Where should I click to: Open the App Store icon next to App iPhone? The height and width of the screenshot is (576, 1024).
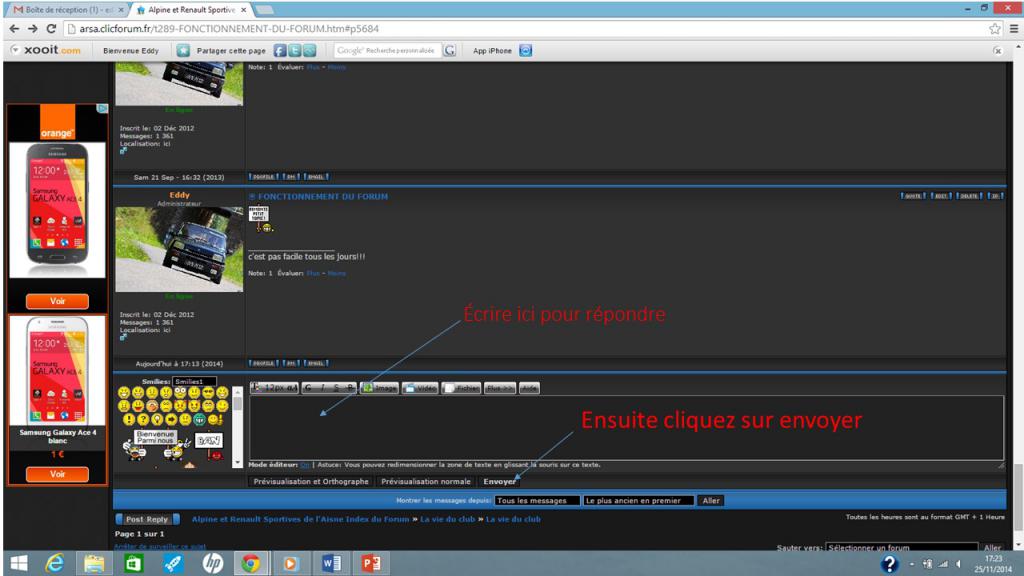coord(526,50)
